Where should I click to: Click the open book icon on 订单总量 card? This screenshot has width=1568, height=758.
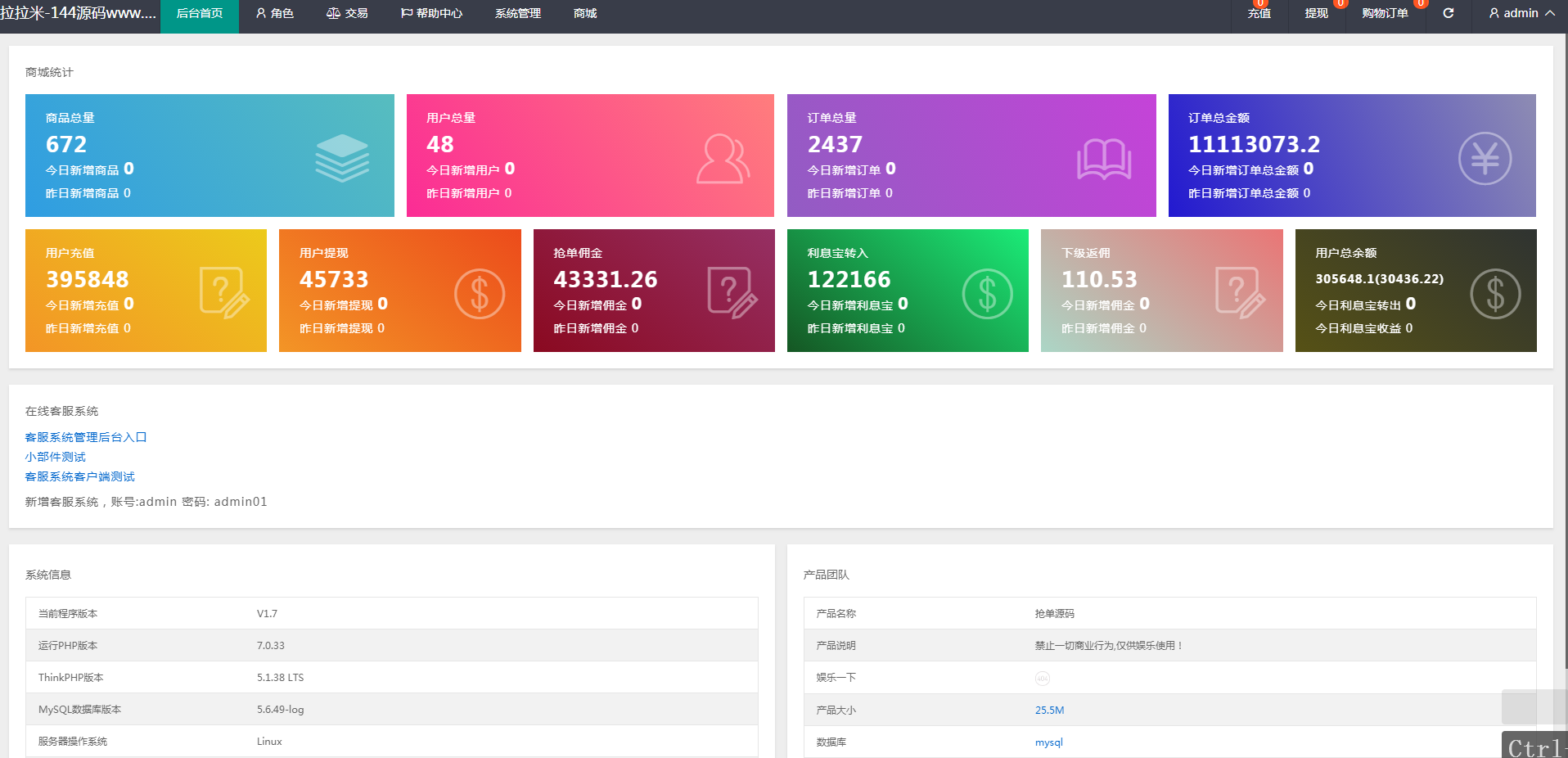point(1103,158)
